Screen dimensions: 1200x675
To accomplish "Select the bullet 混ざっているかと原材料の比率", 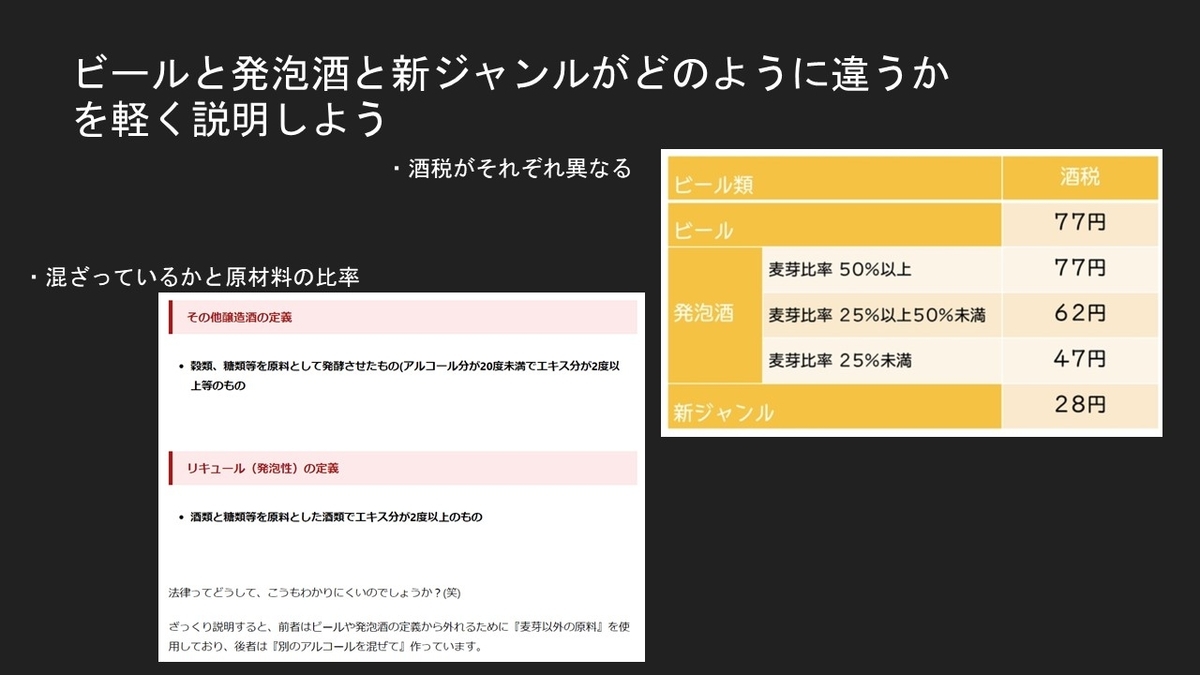I will point(194,278).
